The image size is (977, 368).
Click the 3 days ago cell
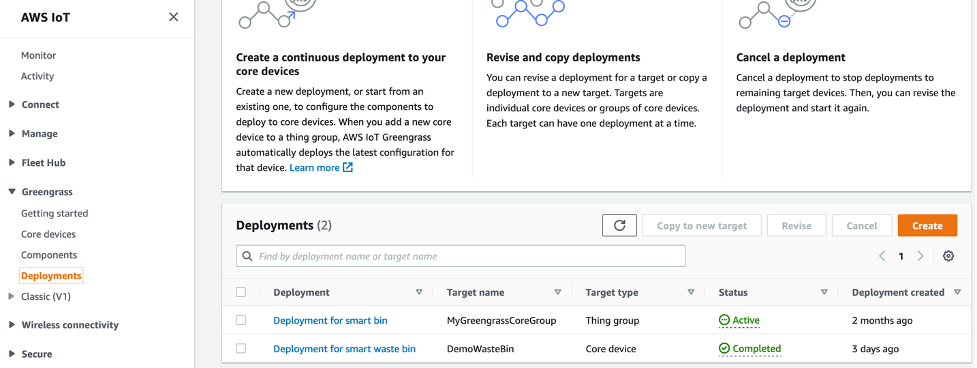[875, 348]
